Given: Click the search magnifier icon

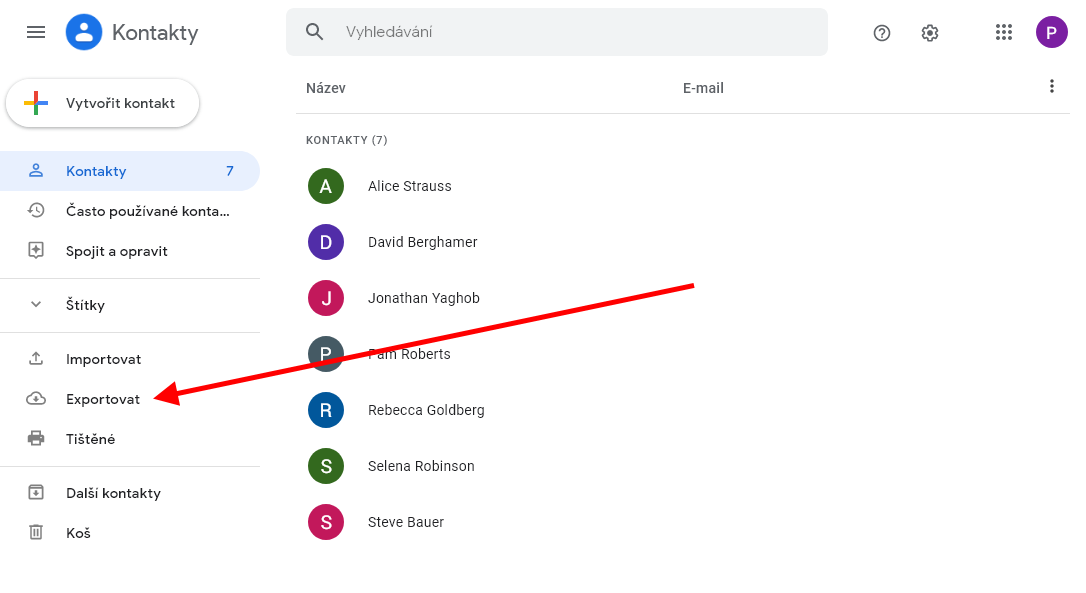Looking at the screenshot, I should tap(315, 32).
